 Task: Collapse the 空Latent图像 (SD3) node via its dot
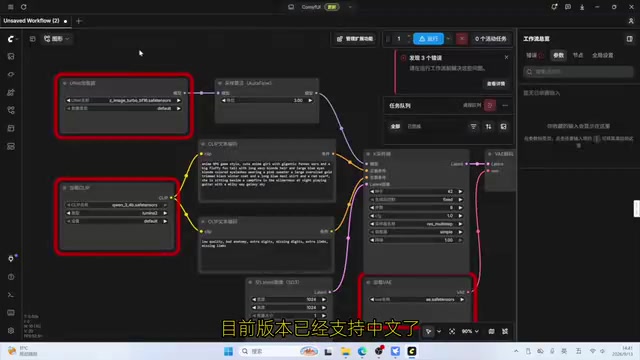pos(251,282)
